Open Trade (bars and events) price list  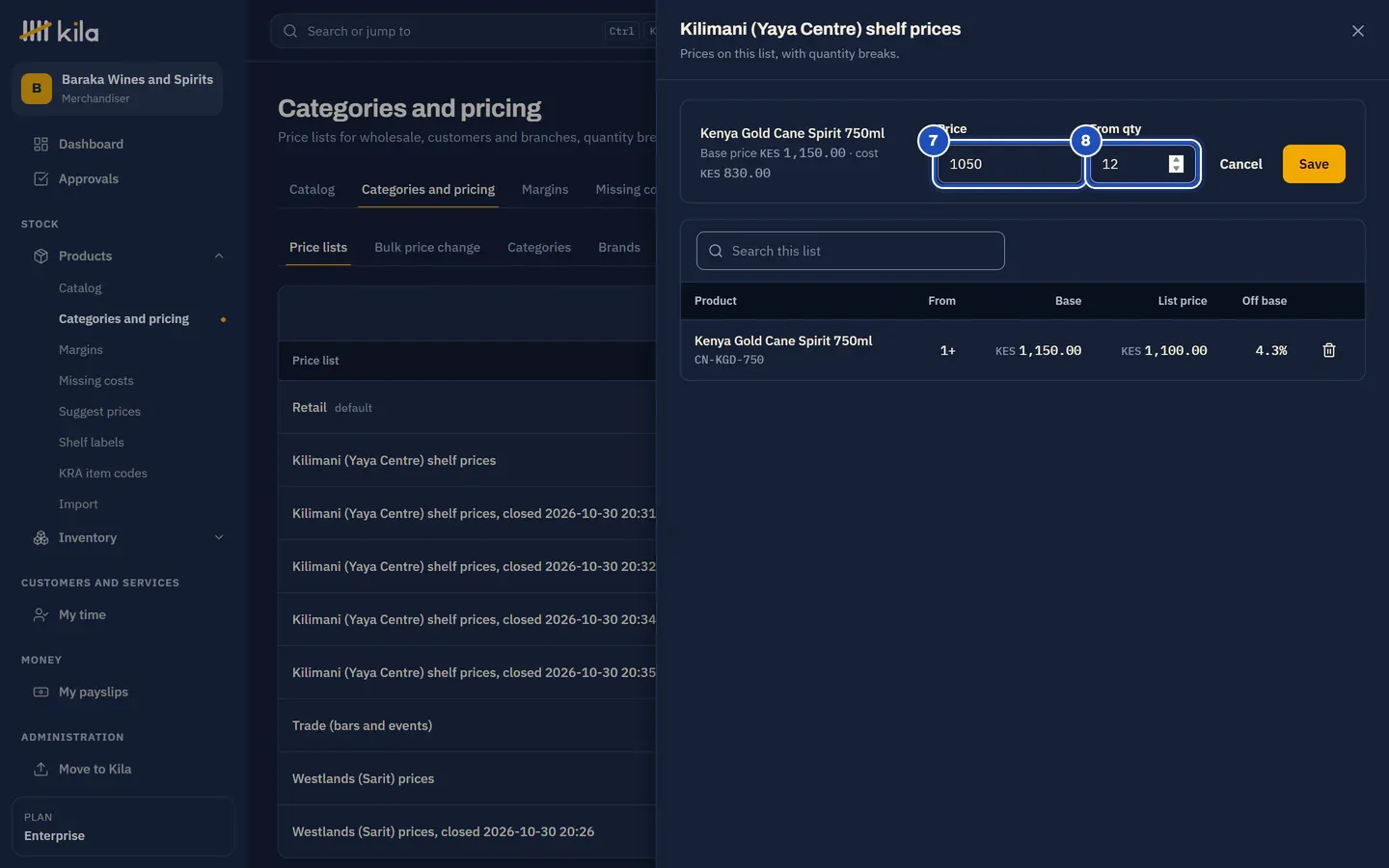click(467, 725)
